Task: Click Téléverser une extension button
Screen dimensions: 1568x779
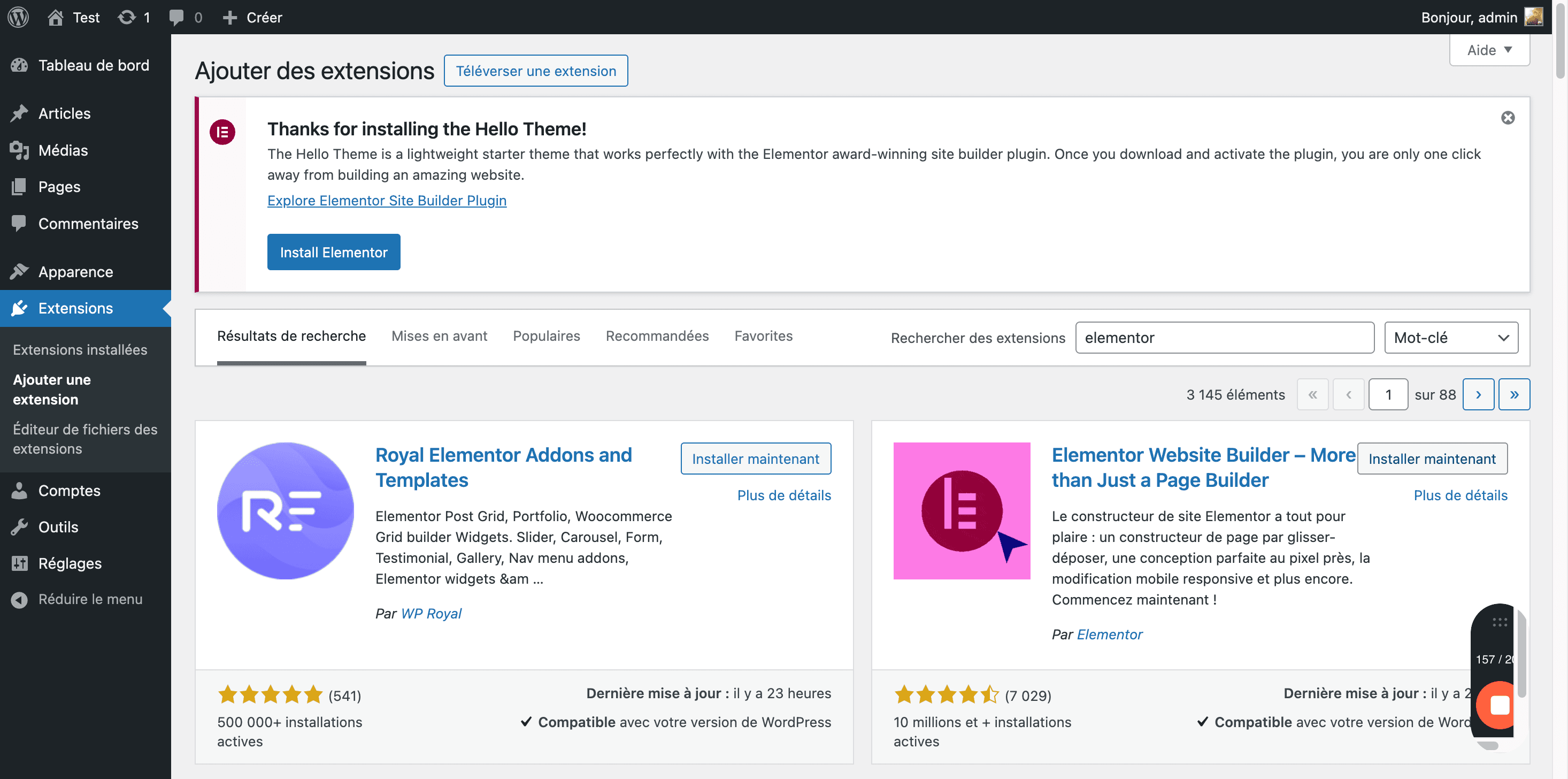Action: coord(536,71)
